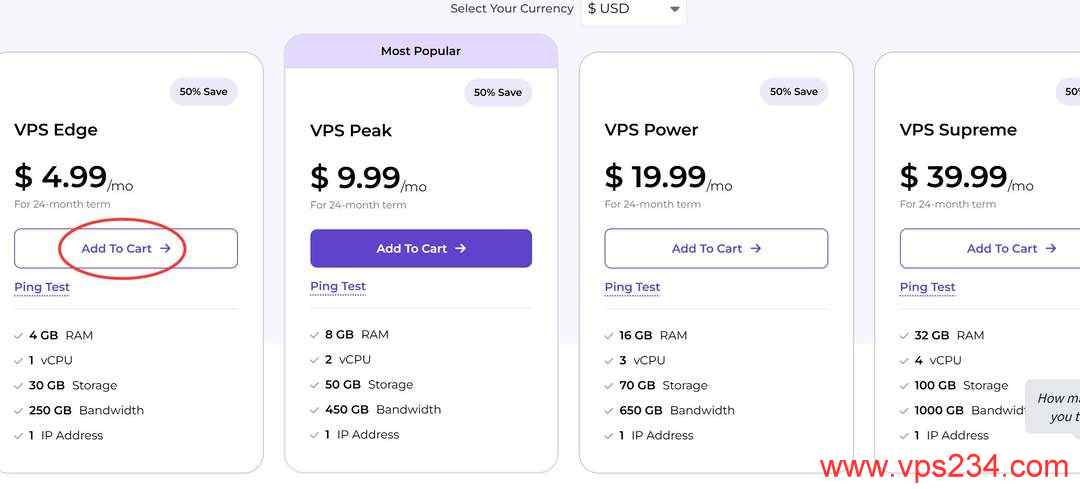
Task: Click the 50% Save badge on VPS Peak
Action: (x=498, y=93)
